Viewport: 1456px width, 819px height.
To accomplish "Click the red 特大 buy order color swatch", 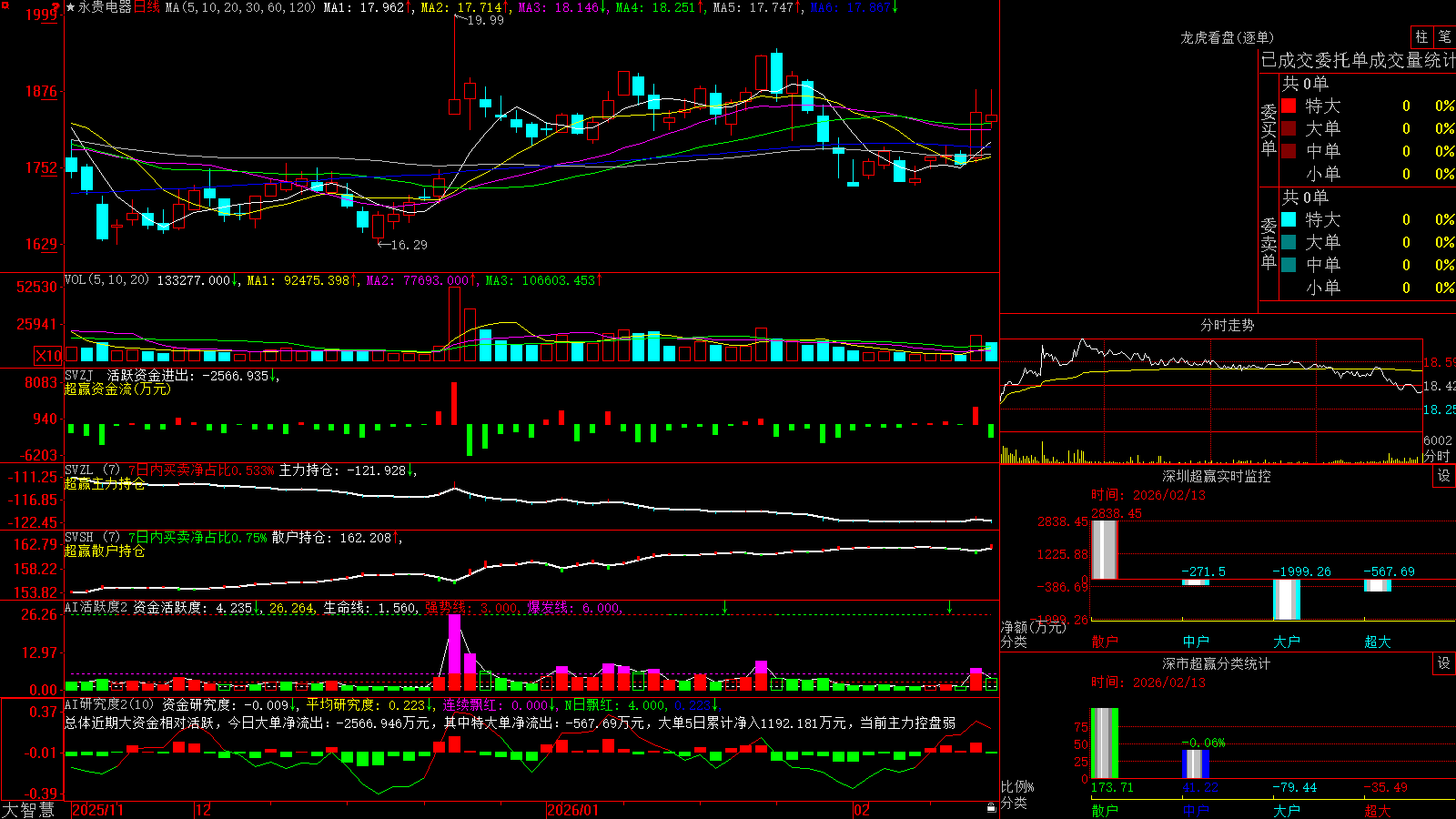I will click(x=1289, y=106).
